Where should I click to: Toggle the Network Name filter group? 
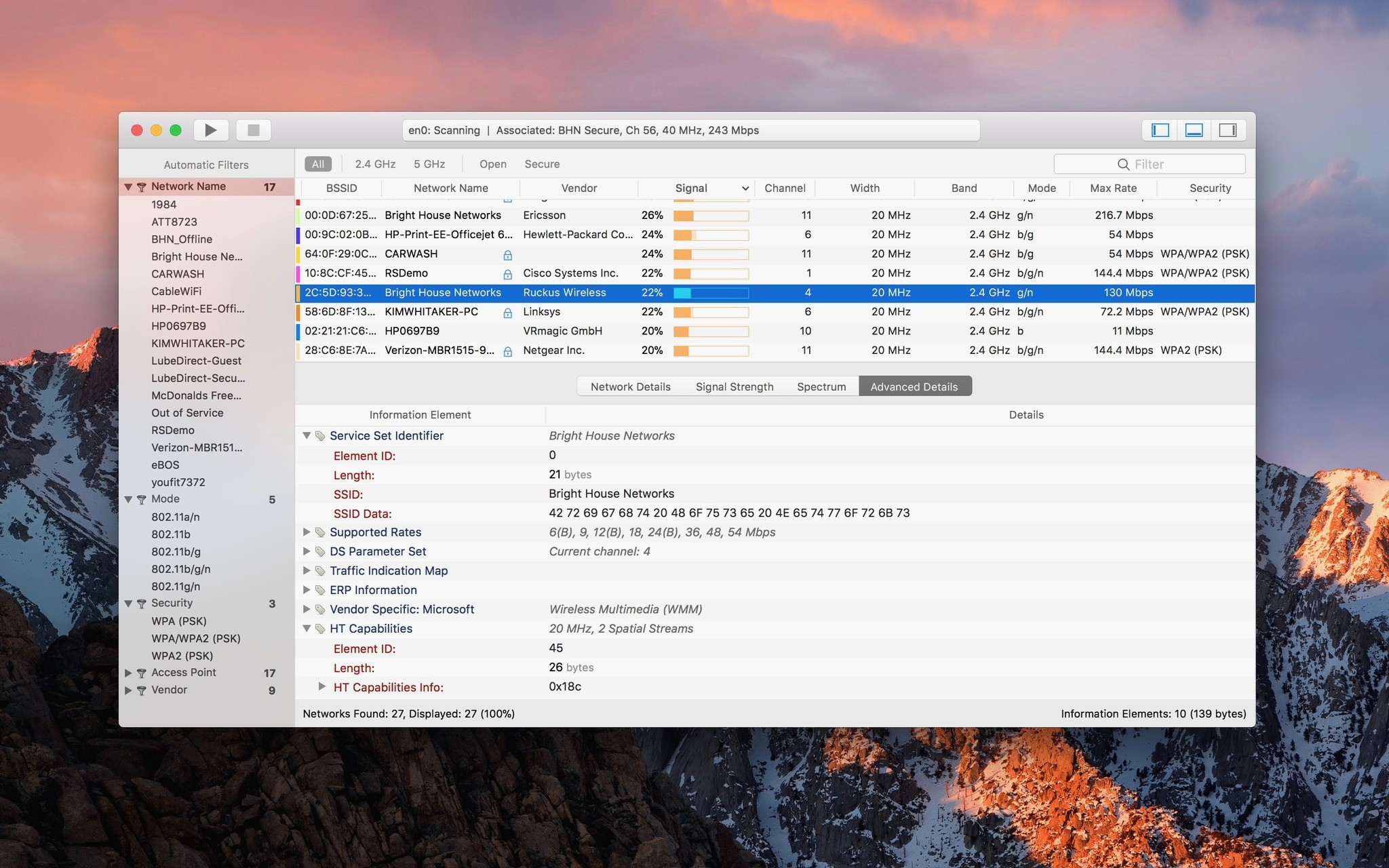pyautogui.click(x=127, y=185)
